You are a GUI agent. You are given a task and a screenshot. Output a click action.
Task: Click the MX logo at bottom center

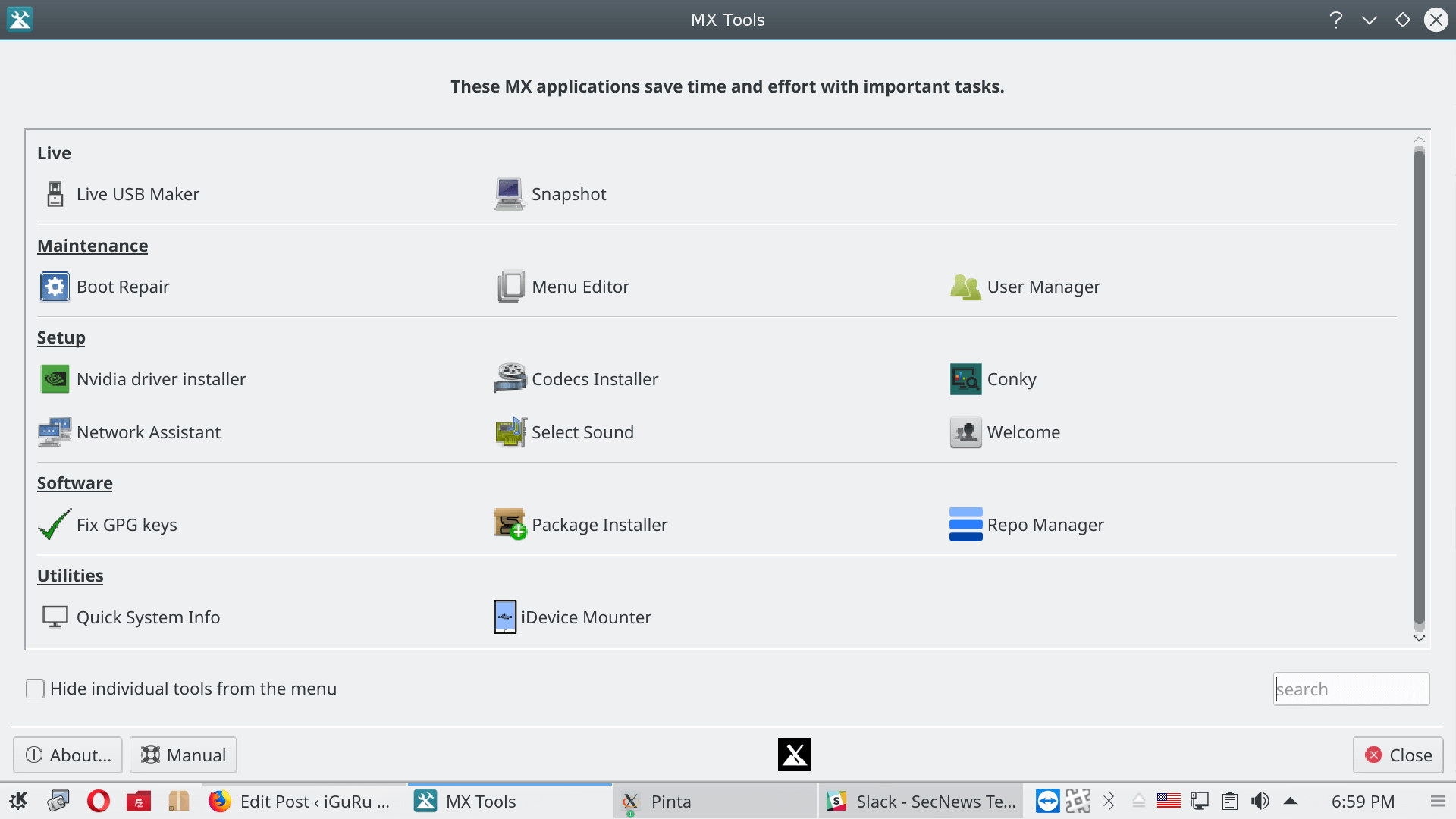[795, 755]
